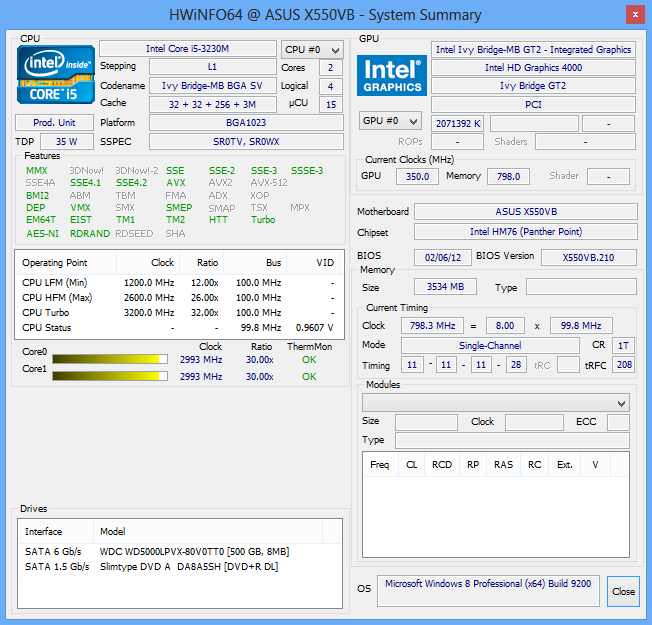Click the Core1 usage bar
Image resolution: width=652 pixels, height=625 pixels.
[110, 376]
